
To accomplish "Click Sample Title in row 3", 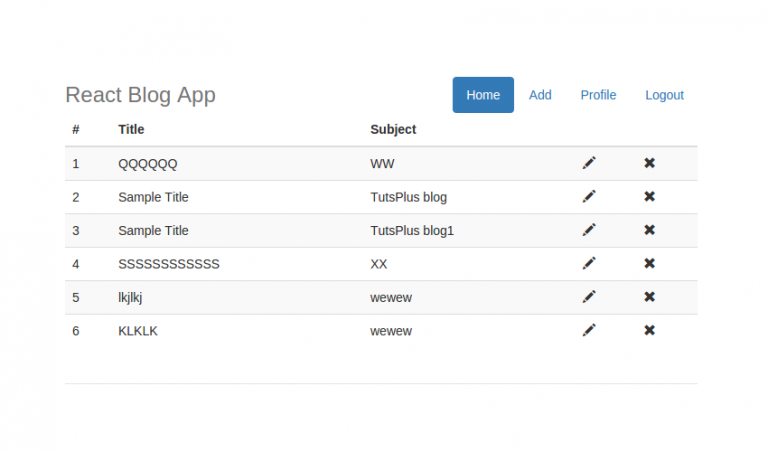I will pyautogui.click(x=153, y=230).
